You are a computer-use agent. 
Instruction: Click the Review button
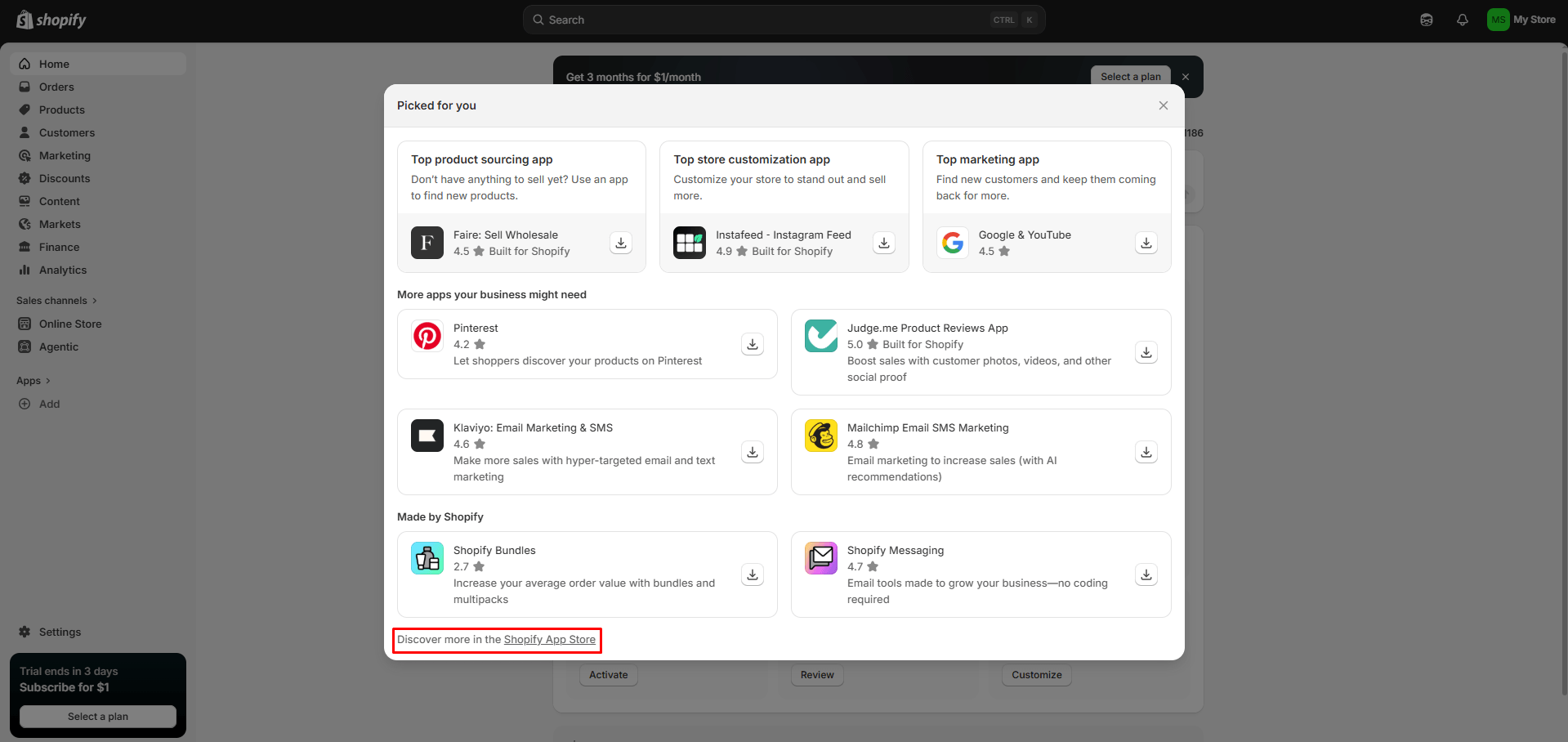(x=817, y=675)
